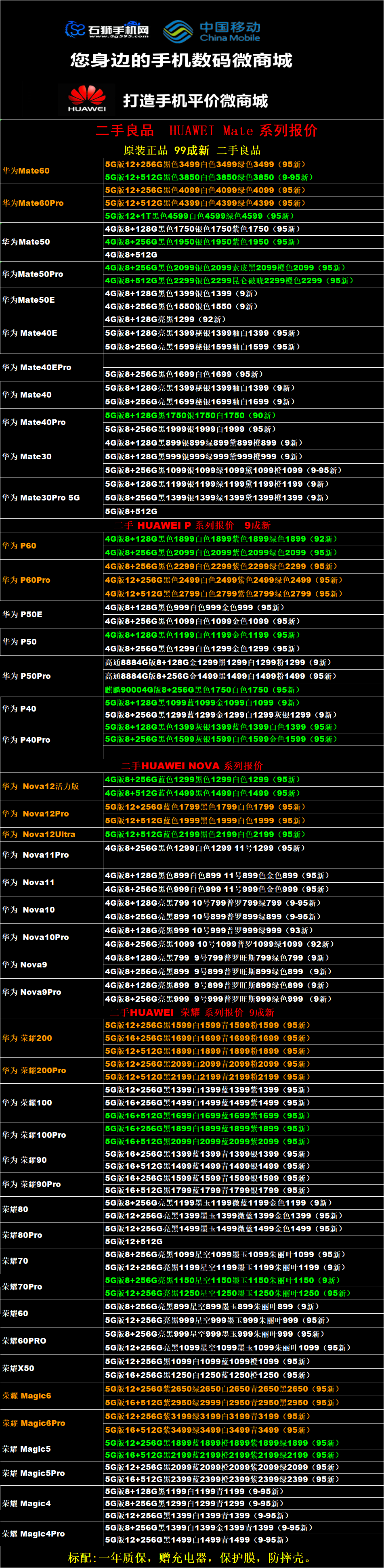Click the P60Pro 4G版12+512G 2799 row
Viewport: 384px width, 1568px height.
(243, 594)
